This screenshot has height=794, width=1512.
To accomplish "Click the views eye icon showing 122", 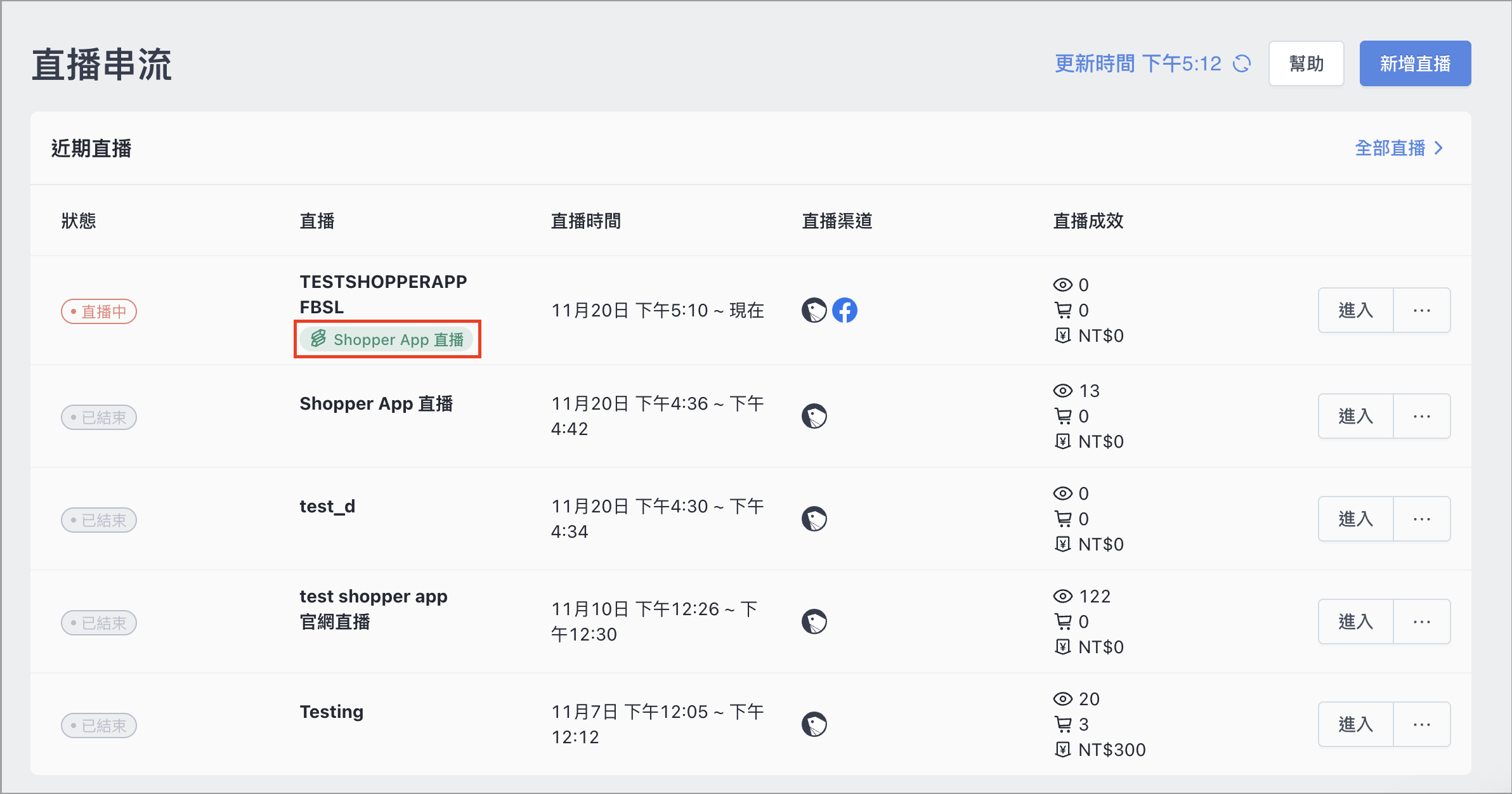I will pyautogui.click(x=1063, y=596).
